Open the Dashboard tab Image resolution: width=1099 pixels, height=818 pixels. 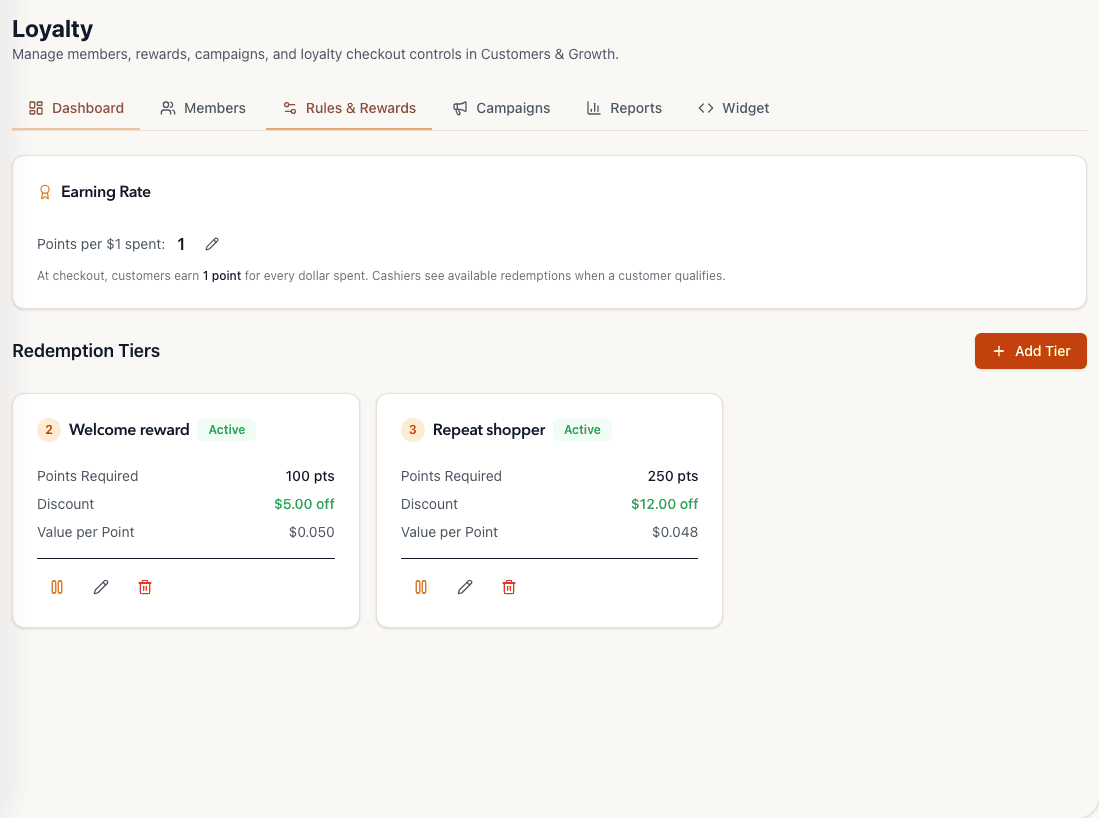76,108
